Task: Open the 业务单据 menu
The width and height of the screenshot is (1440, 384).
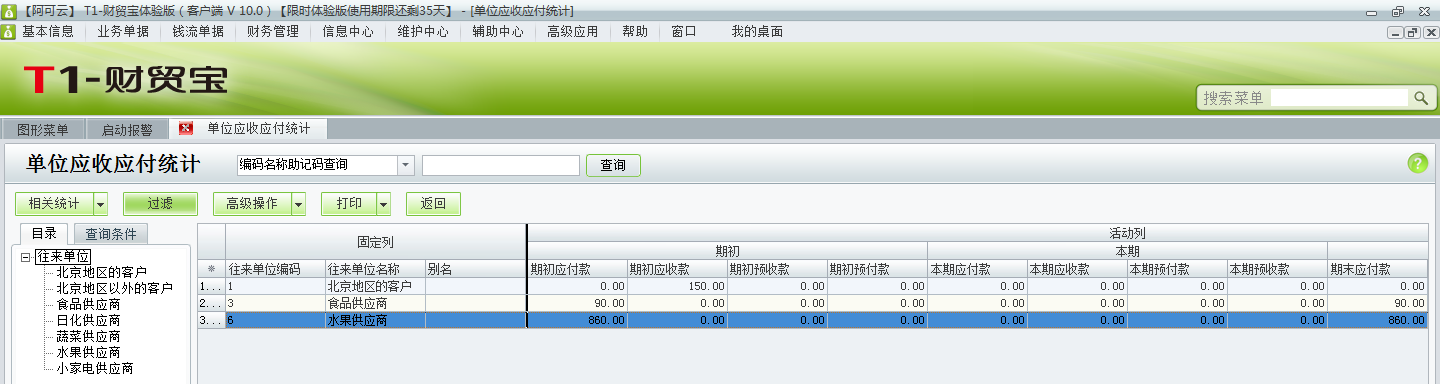Action: click(123, 31)
